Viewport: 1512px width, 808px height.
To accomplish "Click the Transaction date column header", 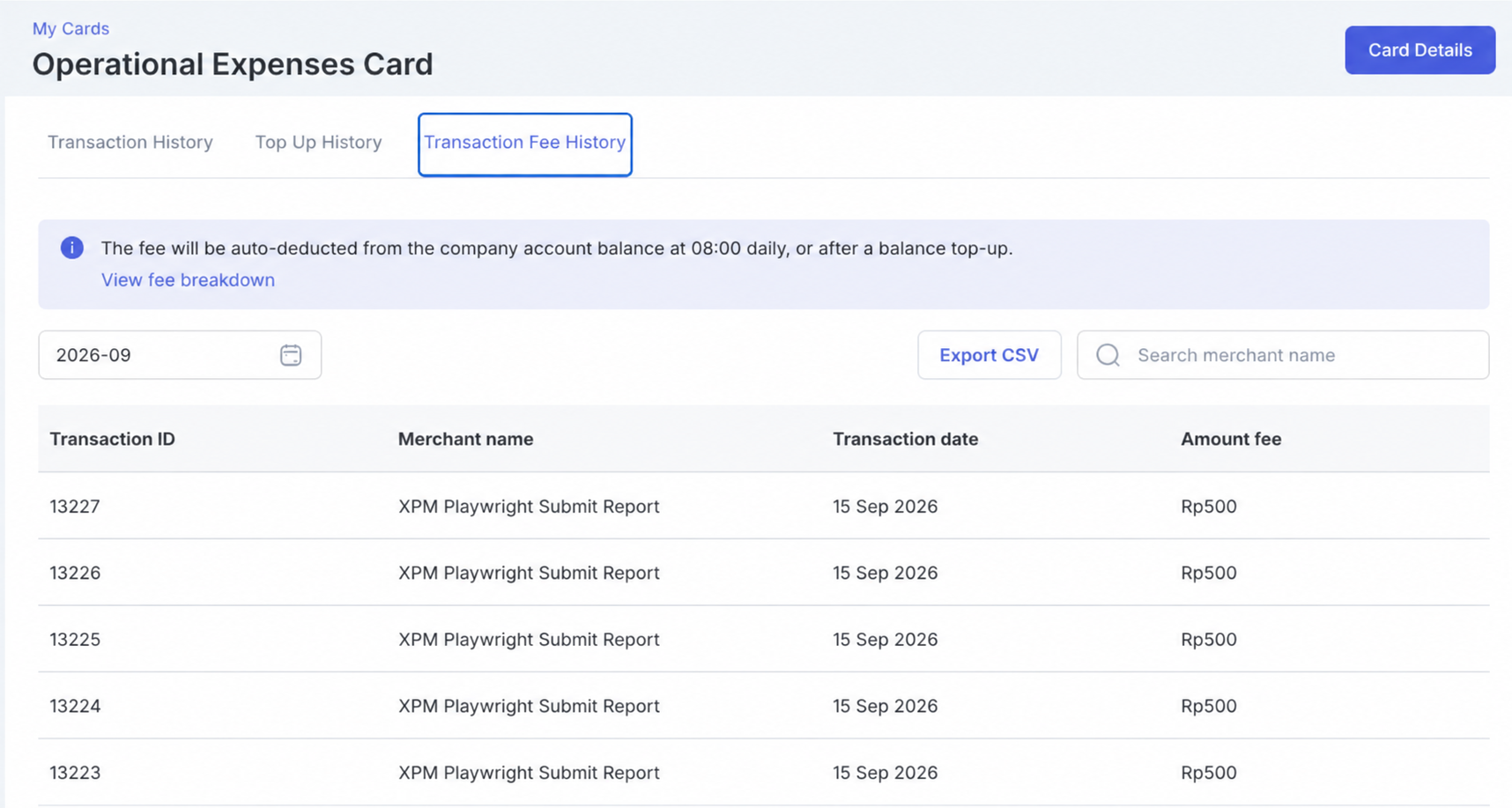I will tap(905, 439).
